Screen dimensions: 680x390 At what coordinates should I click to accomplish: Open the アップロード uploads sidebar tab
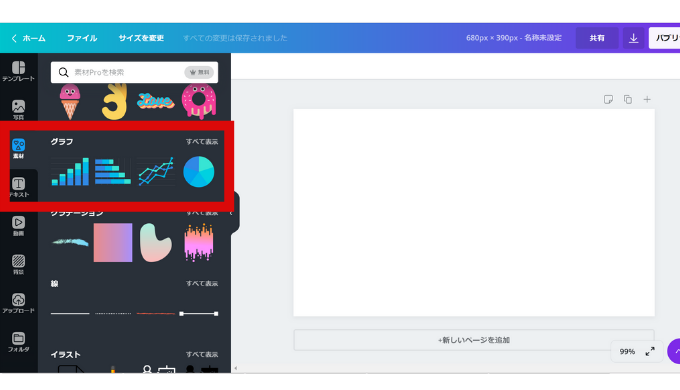[x=18, y=303]
